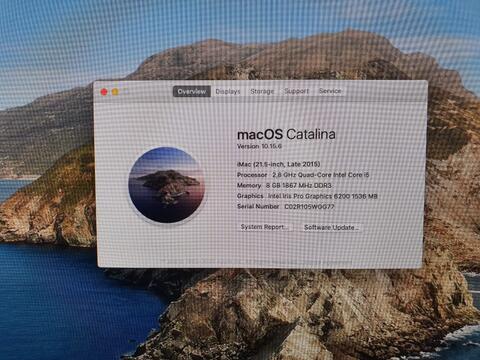
Task: Click the Graphics Intel Iris Pro line
Action: point(307,196)
